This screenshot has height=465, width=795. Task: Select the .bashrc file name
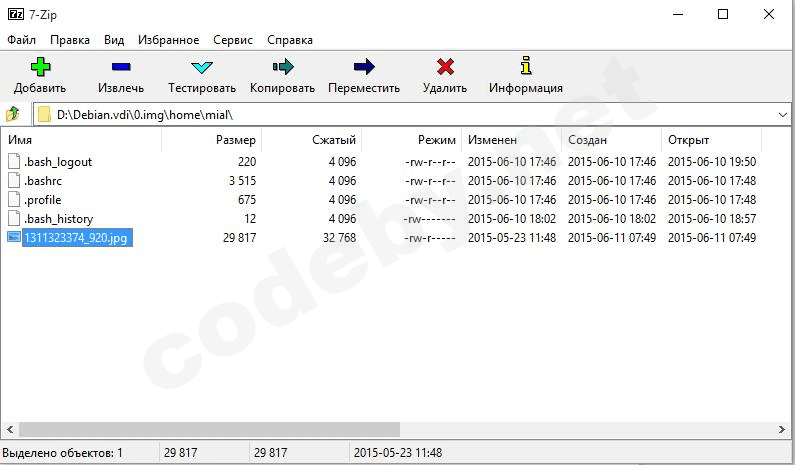pos(43,181)
